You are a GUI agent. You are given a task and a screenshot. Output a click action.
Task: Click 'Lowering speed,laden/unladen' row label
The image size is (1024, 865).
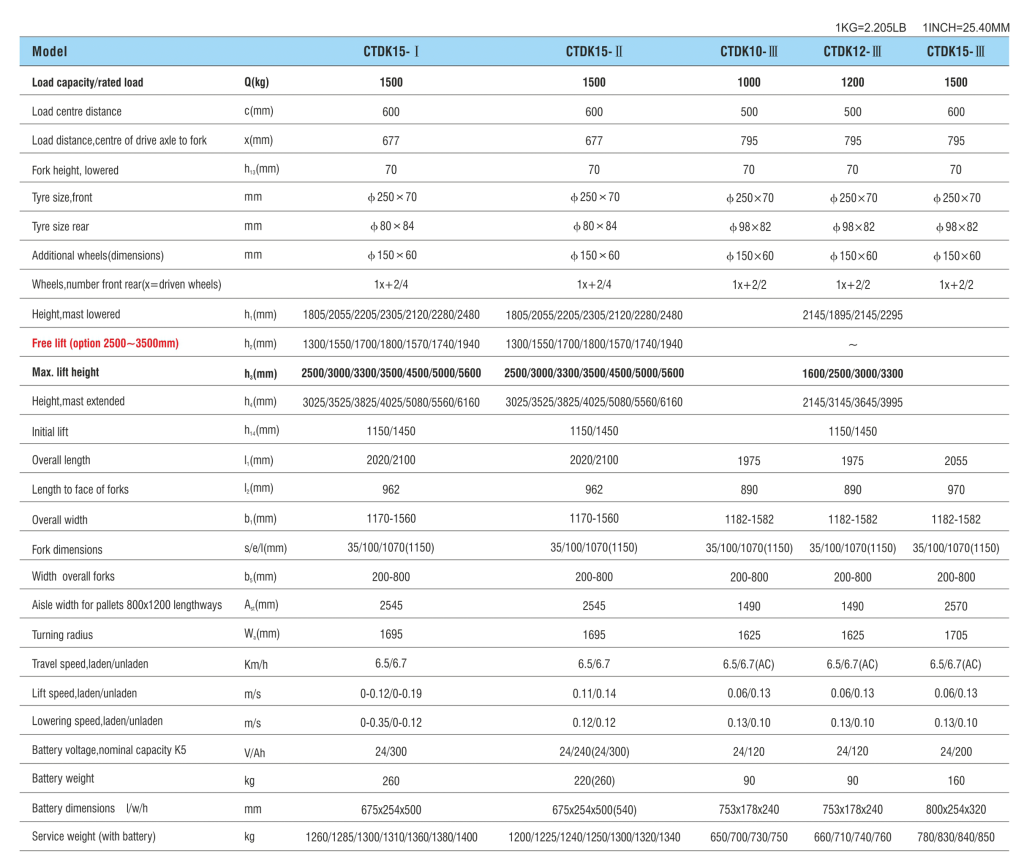[x=97, y=721]
